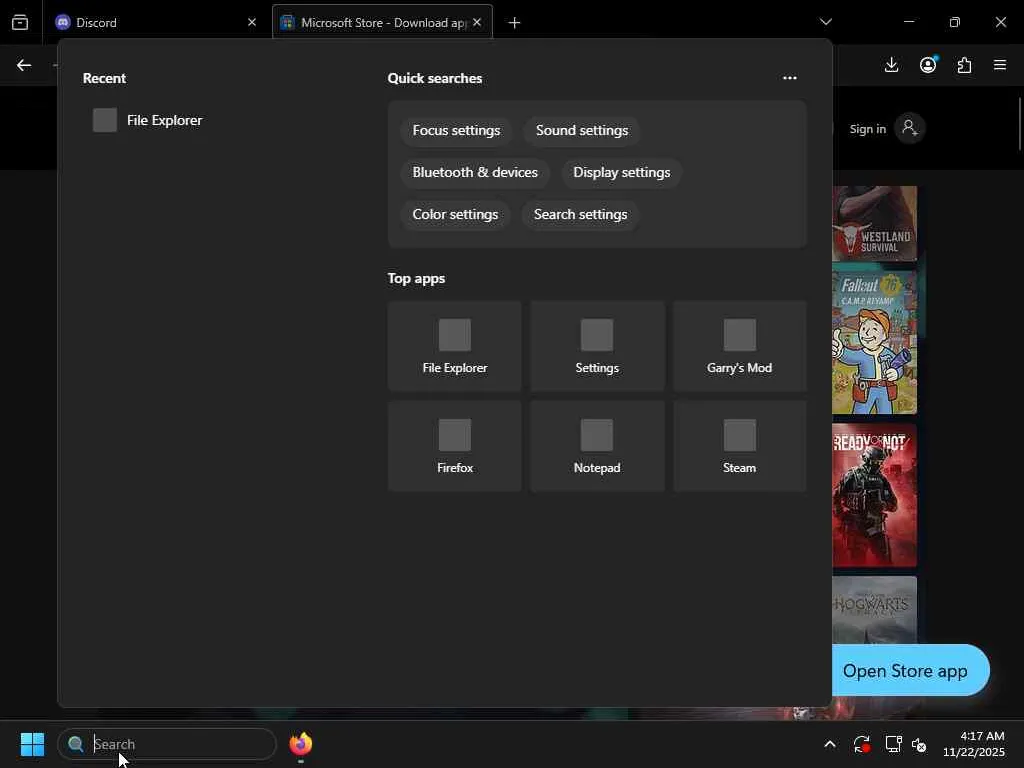Select Bluetooth & devices quick search
Image resolution: width=1024 pixels, height=768 pixels.
tap(475, 172)
